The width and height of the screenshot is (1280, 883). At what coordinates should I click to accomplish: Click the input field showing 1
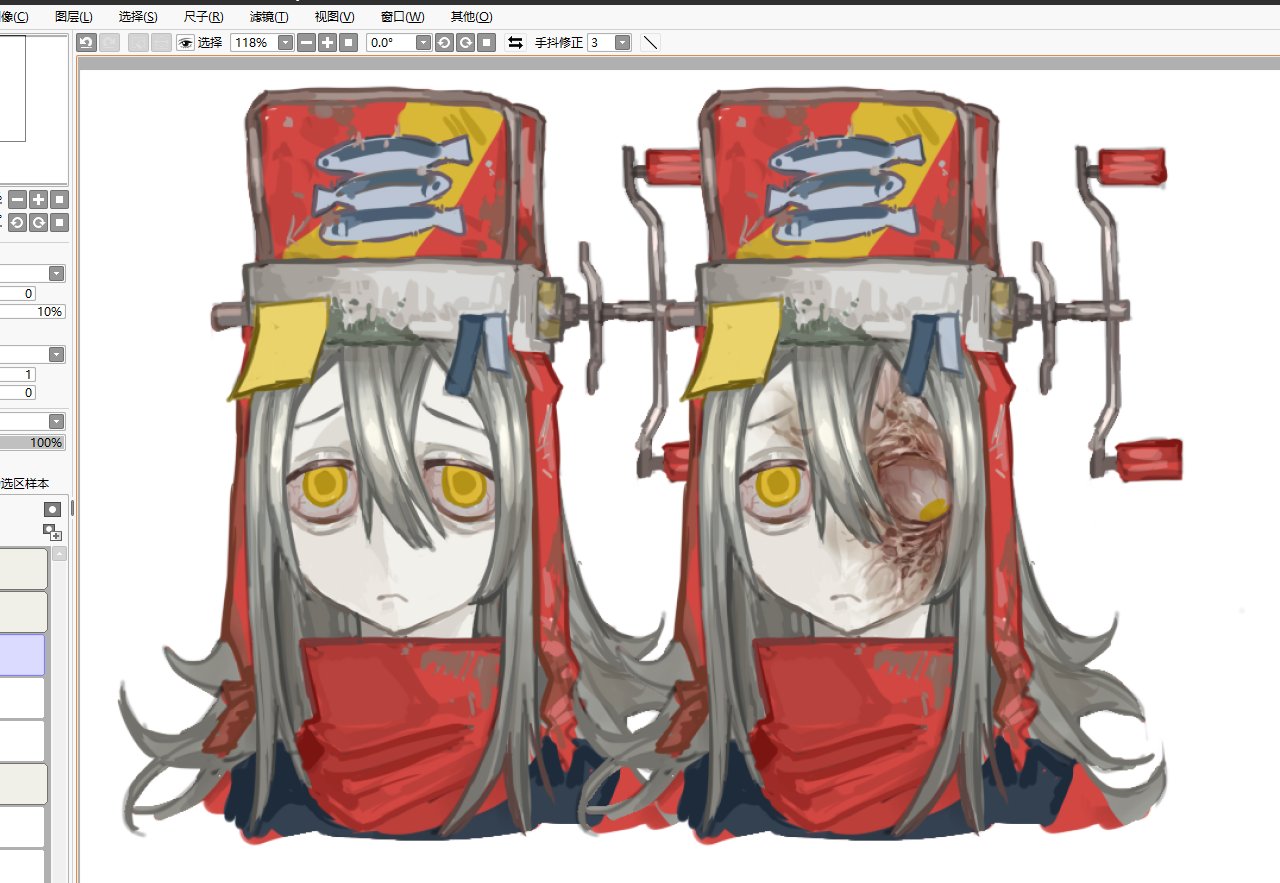[17, 374]
